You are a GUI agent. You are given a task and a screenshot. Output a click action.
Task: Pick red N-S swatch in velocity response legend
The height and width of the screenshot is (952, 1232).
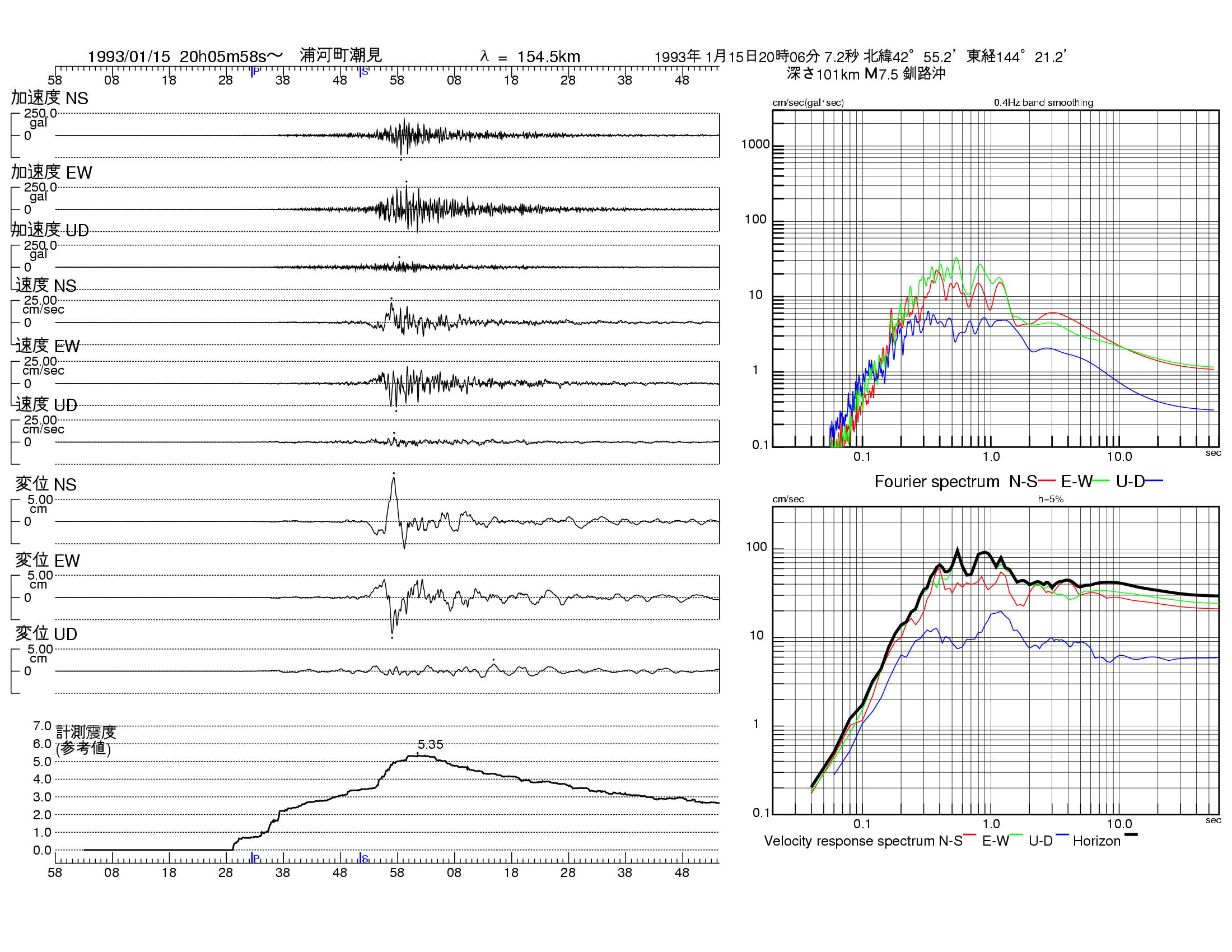point(970,835)
